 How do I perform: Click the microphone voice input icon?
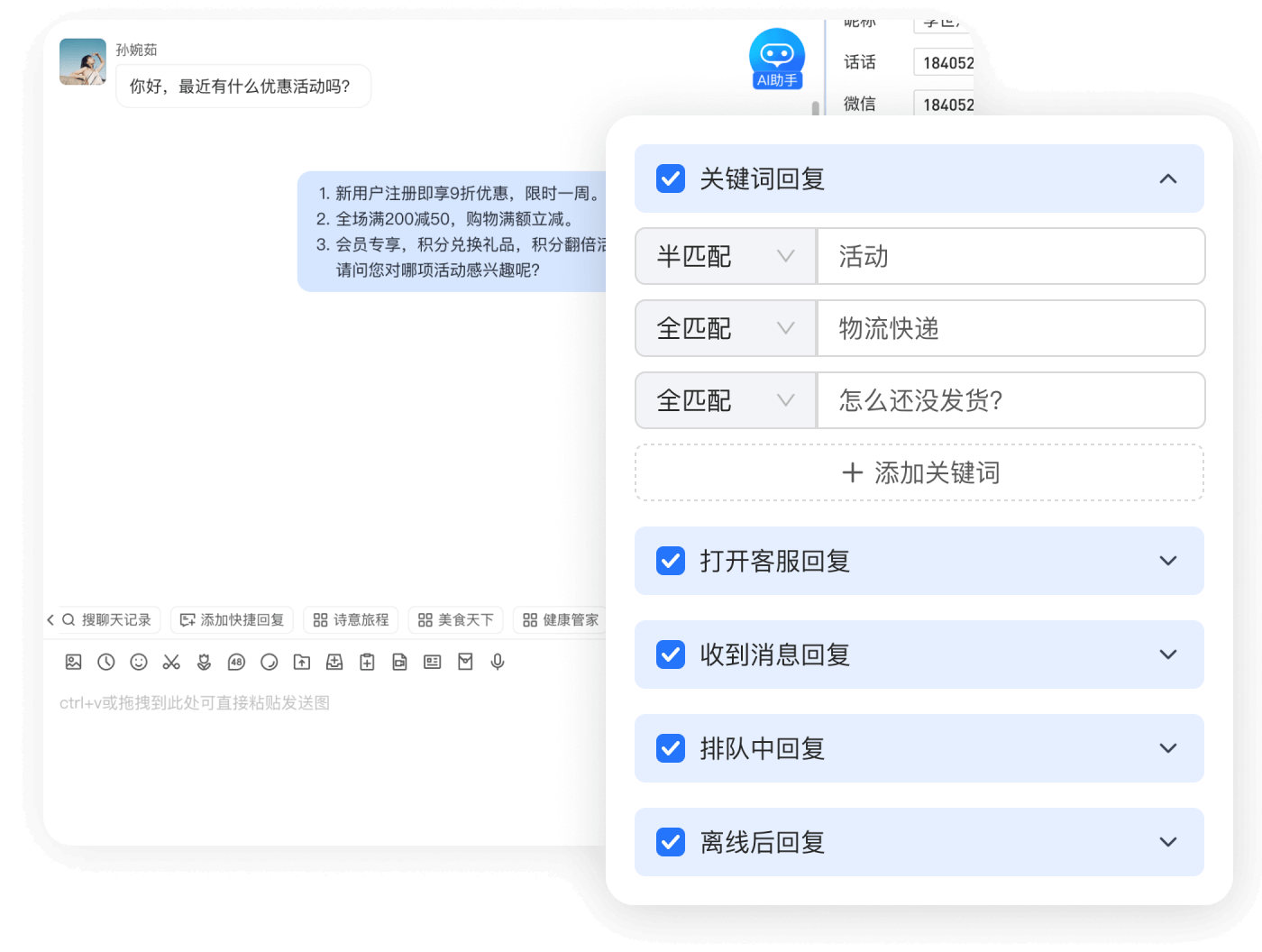498,663
